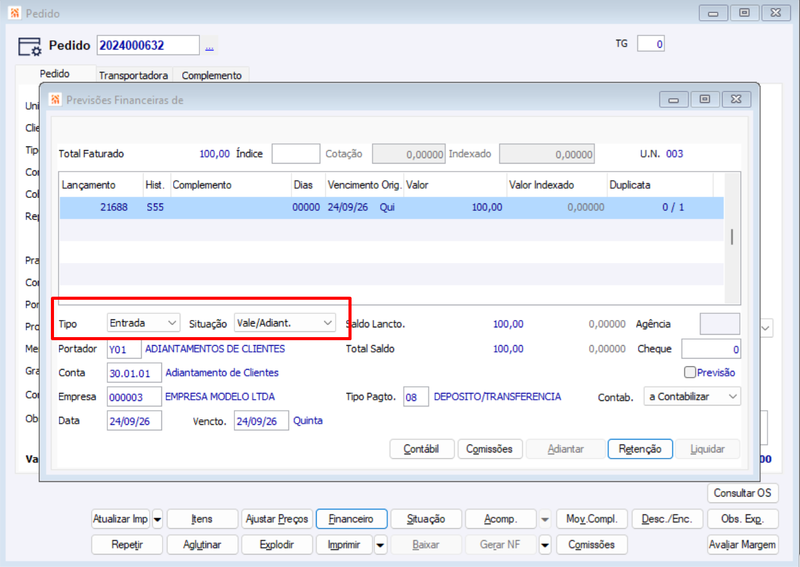Enable the Previsão checkbox
The image size is (800, 567).
(690, 373)
